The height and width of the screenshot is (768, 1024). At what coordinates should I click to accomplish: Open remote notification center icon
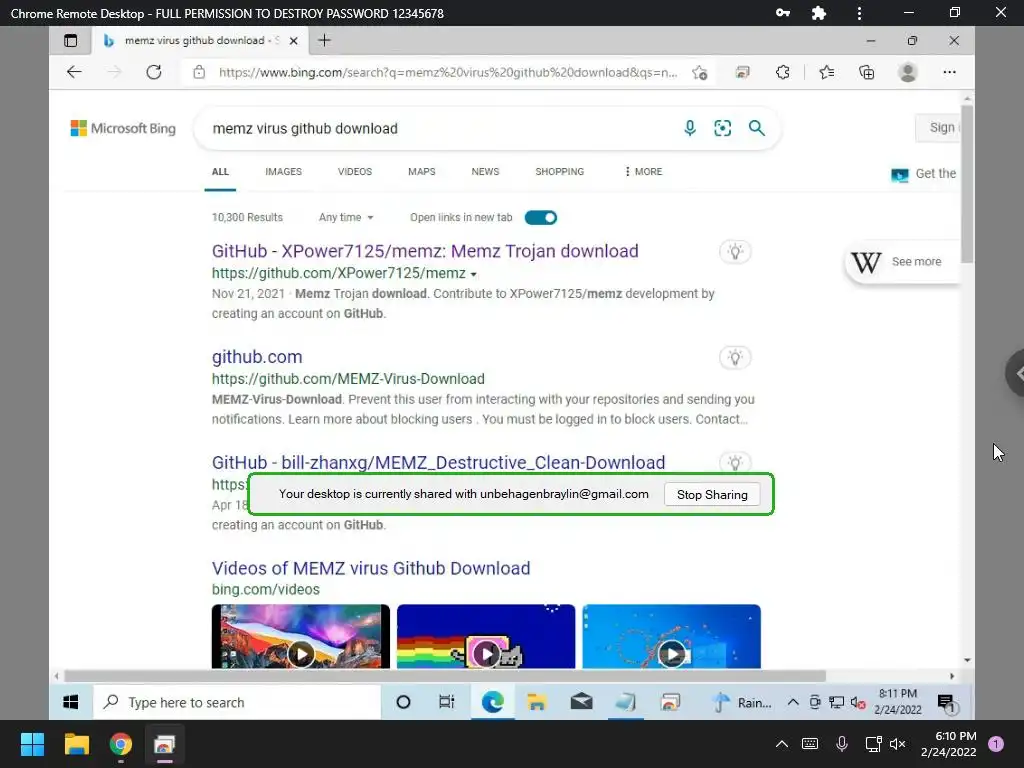(x=946, y=703)
